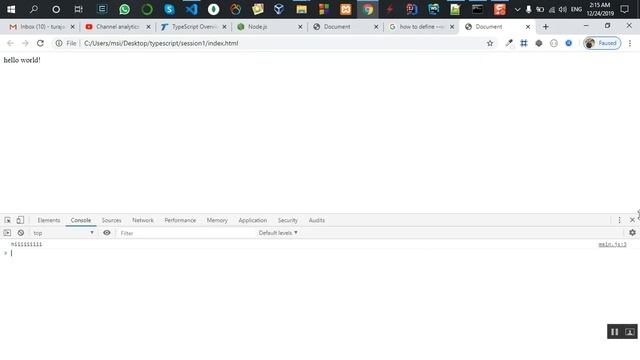The height and width of the screenshot is (360, 640).
Task: Open the Network panel
Action: point(143,220)
